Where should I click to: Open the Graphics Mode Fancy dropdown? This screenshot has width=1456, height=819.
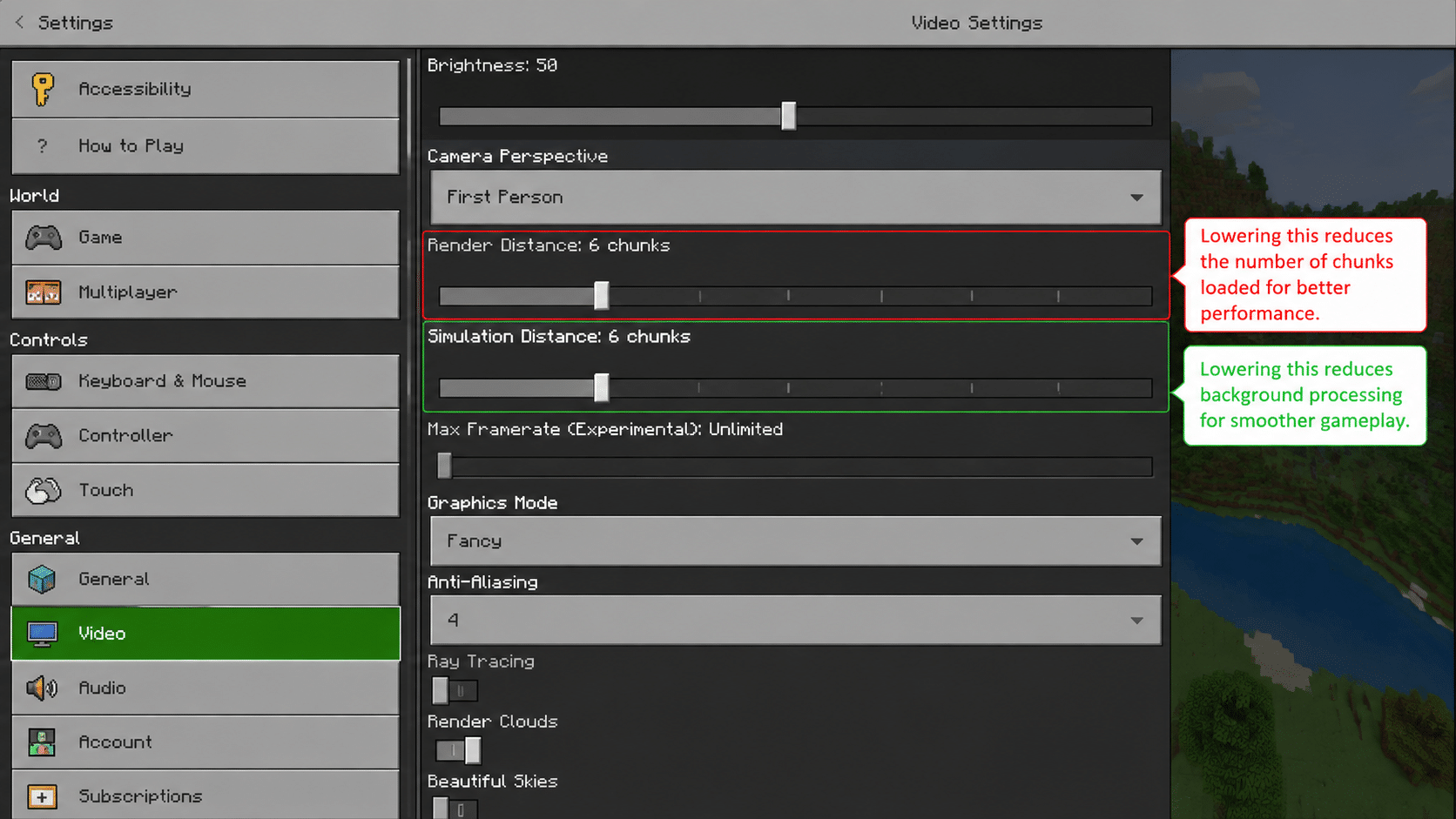tap(795, 541)
